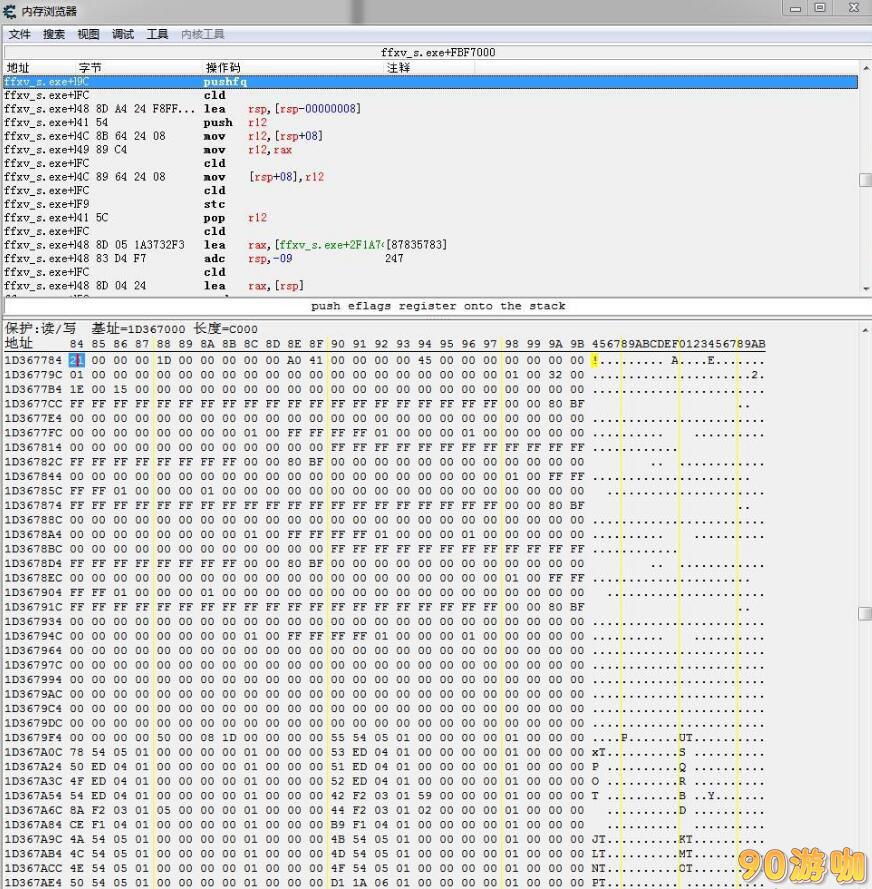
Task: Click the A0 byte in row 1D367784
Action: click(294, 360)
